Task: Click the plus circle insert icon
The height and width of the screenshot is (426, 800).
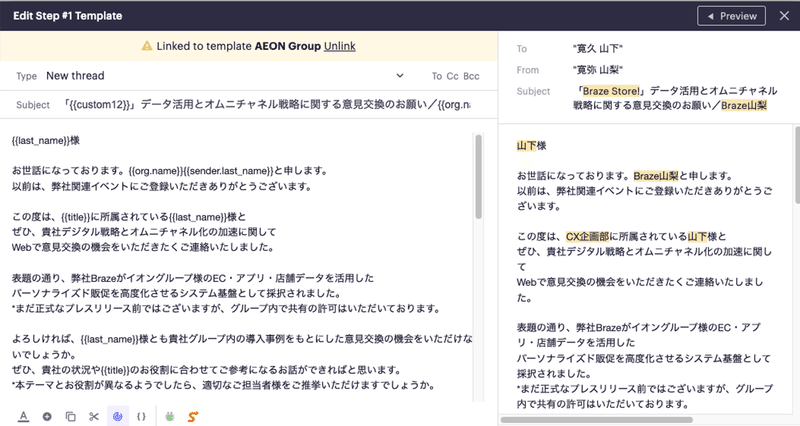Action: 47,417
